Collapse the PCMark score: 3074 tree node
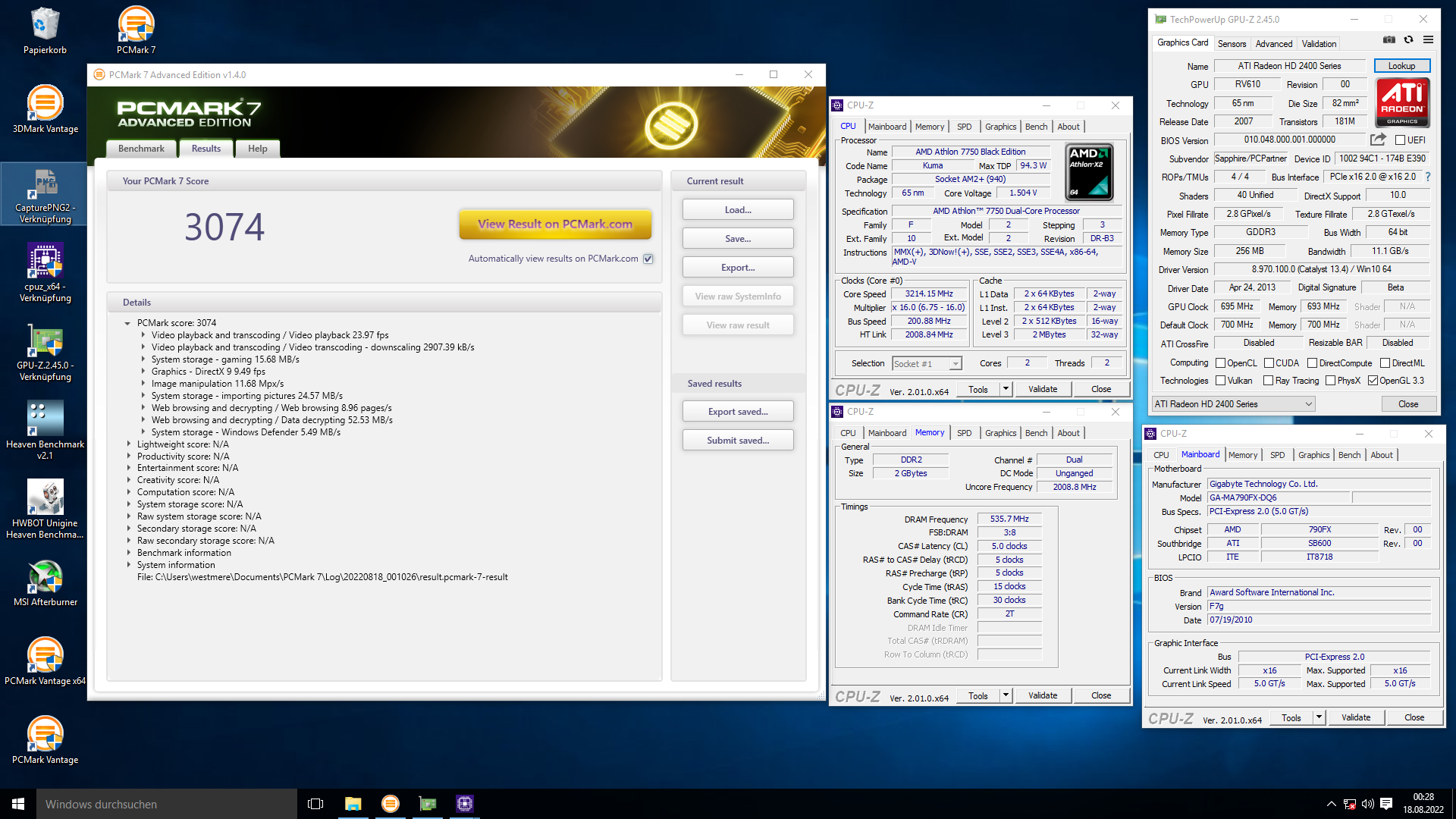This screenshot has width=1456, height=819. tap(127, 323)
